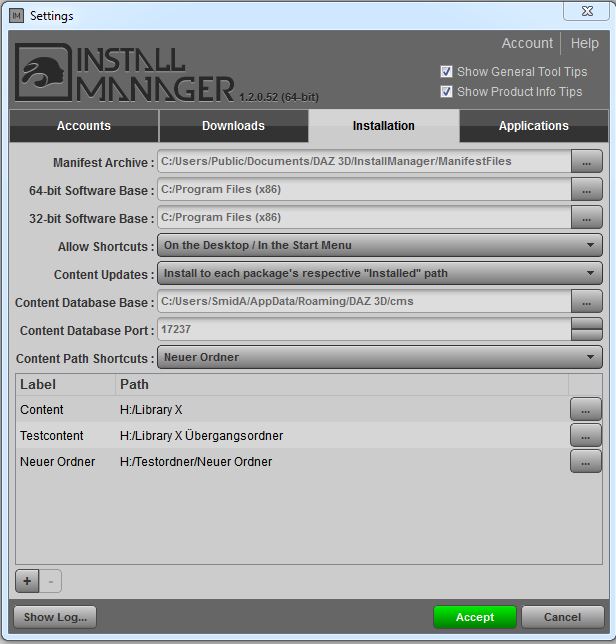The height and width of the screenshot is (644, 616).
Task: Browse path for the Testcontent row
Action: pos(586,435)
